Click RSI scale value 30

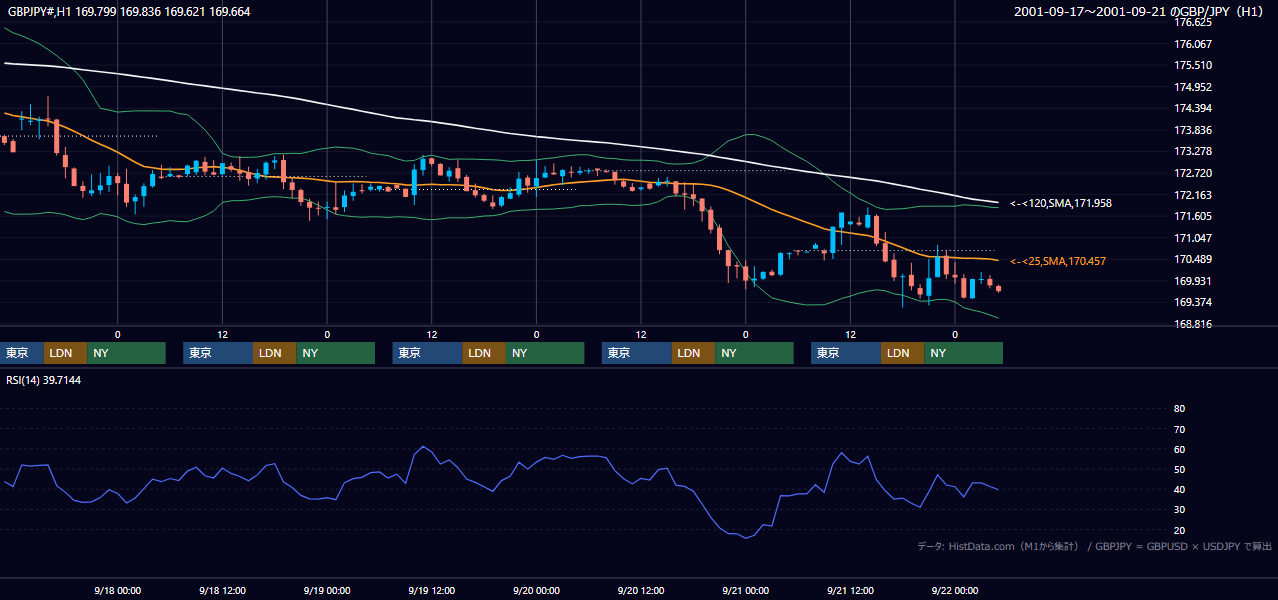(1179, 510)
